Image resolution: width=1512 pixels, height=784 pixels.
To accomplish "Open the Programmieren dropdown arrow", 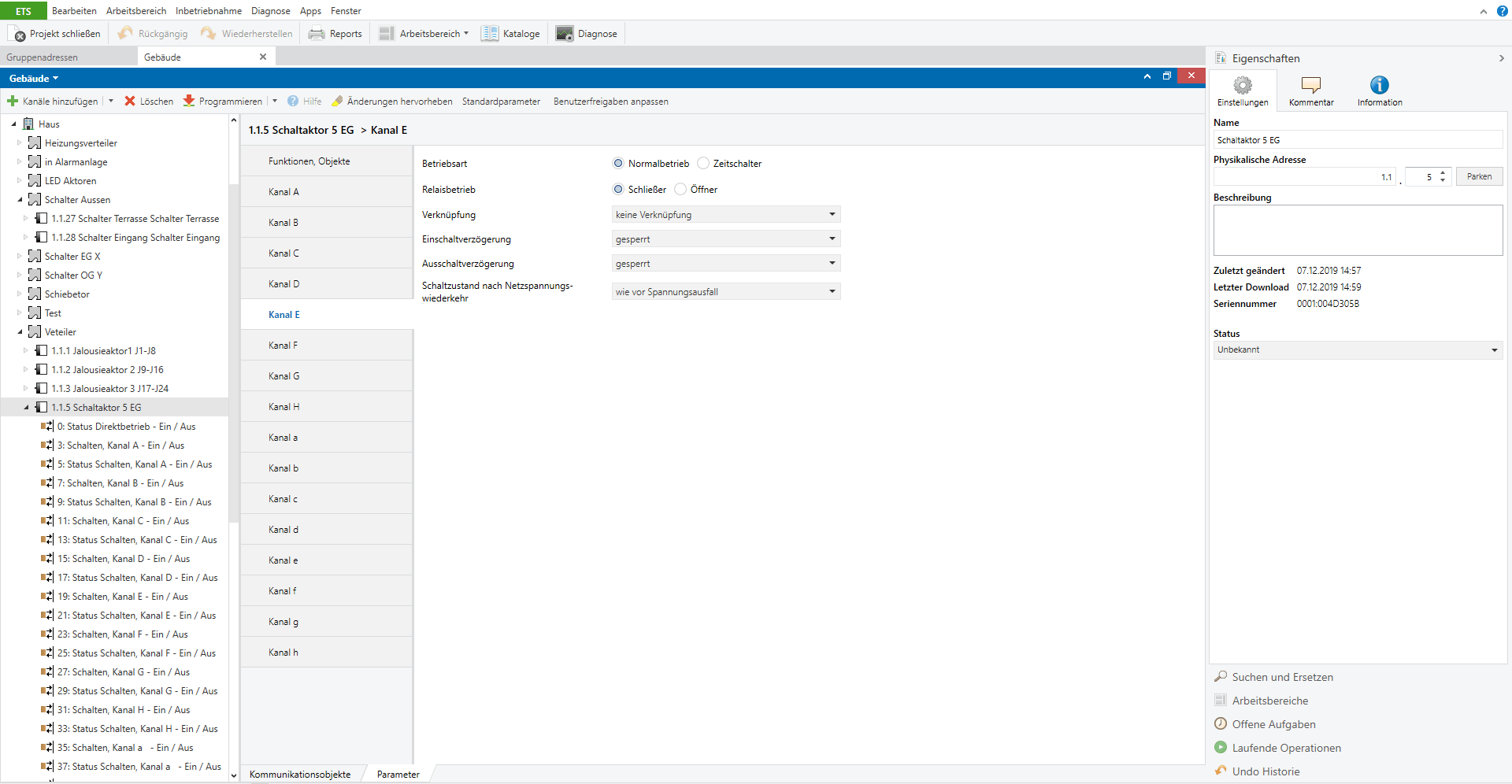I will (275, 102).
